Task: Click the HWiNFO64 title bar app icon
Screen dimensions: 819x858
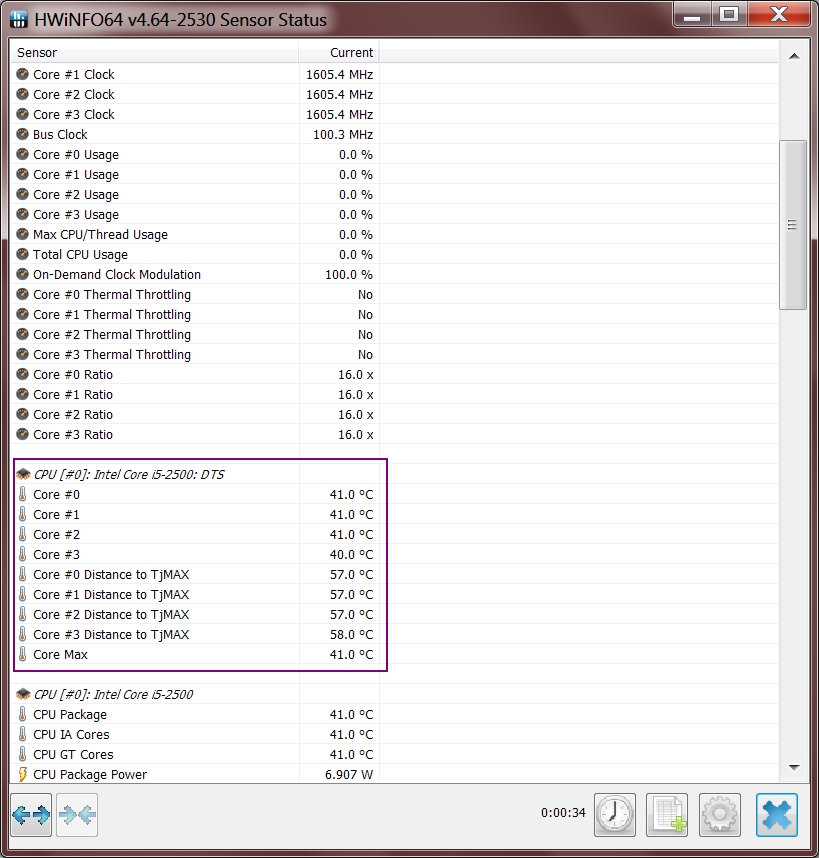Action: [x=19, y=20]
